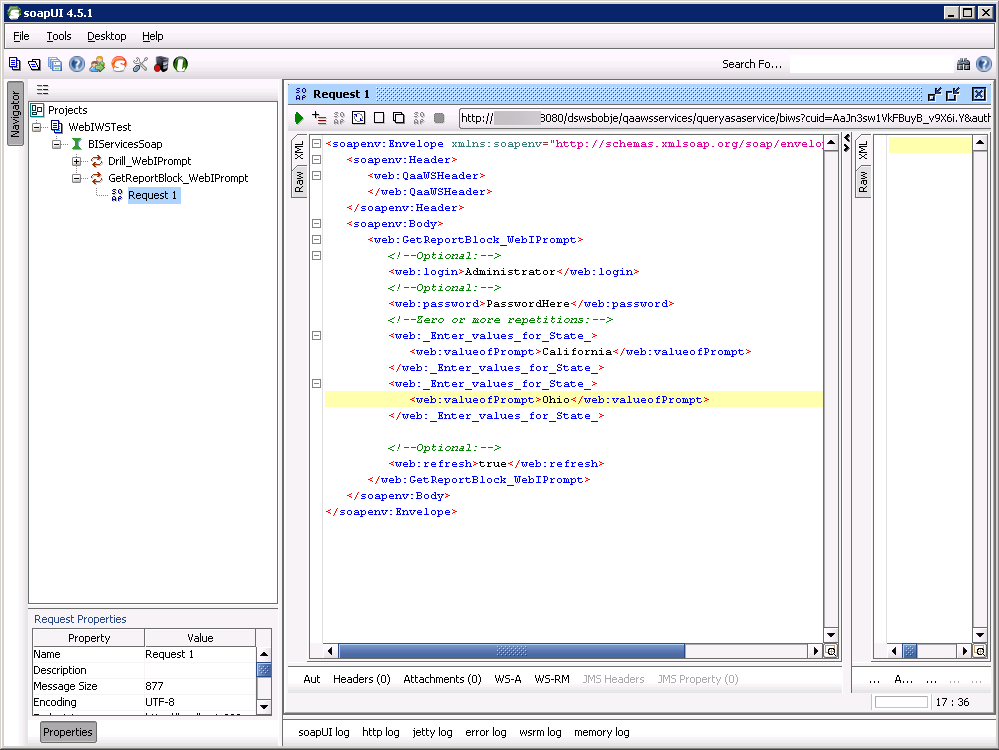The width and height of the screenshot is (999, 750).
Task: Show the wsrm log
Action: point(540,732)
